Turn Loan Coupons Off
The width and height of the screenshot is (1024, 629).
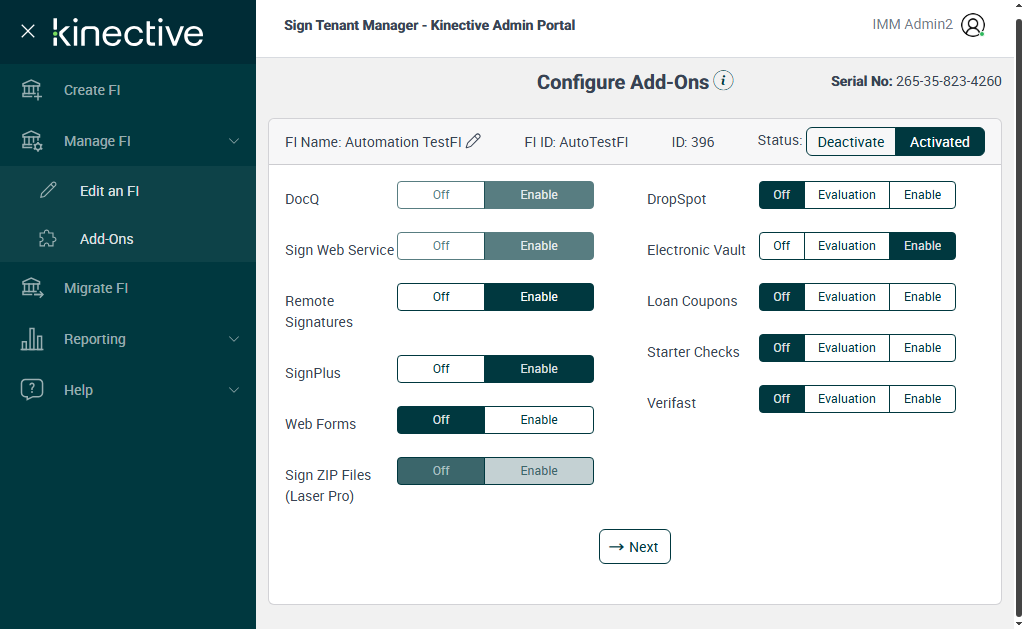tap(782, 297)
